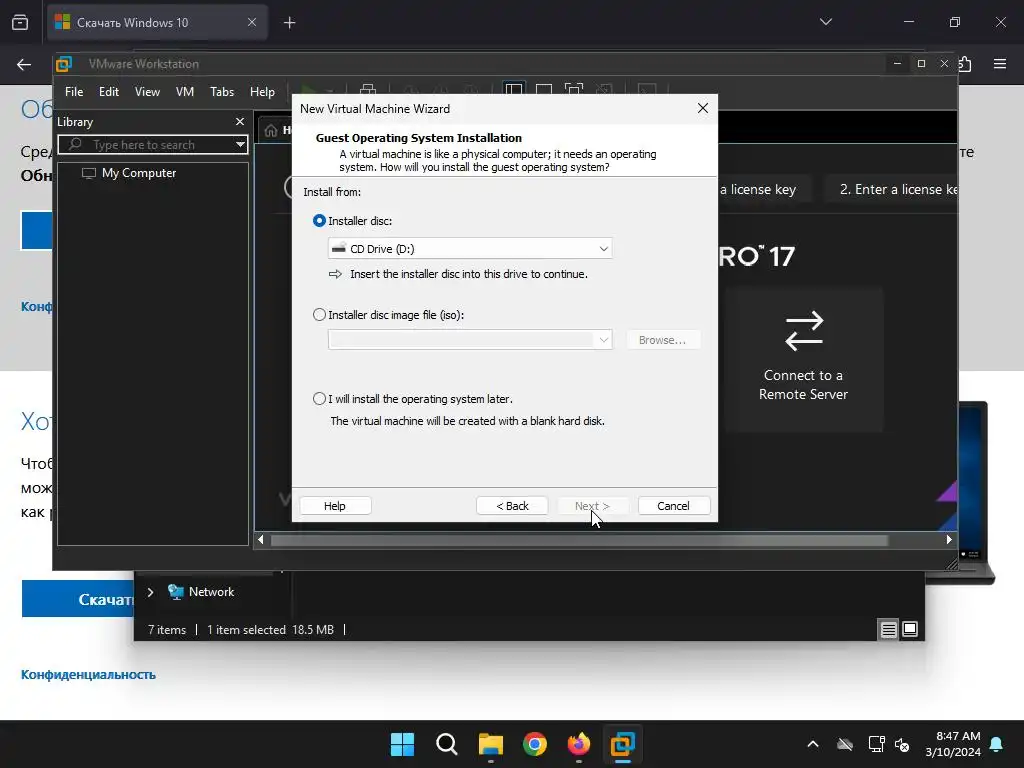
Task: Click the browser tab overview icon
Action: [20, 23]
